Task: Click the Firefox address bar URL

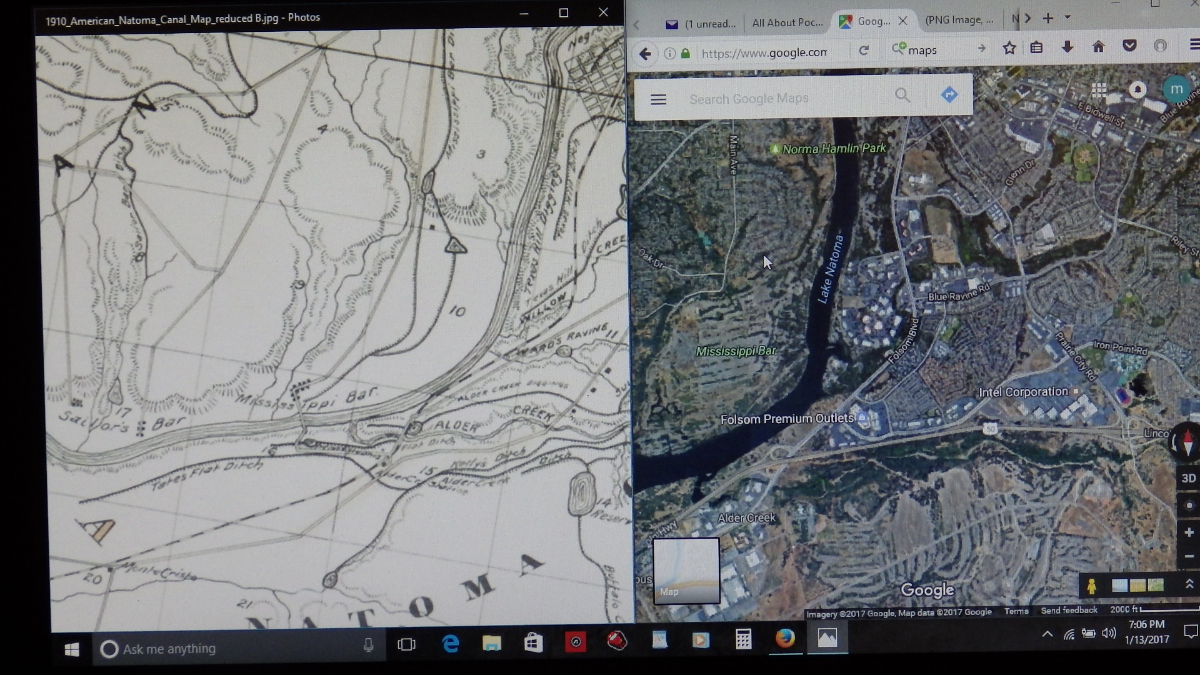Action: 764,52
